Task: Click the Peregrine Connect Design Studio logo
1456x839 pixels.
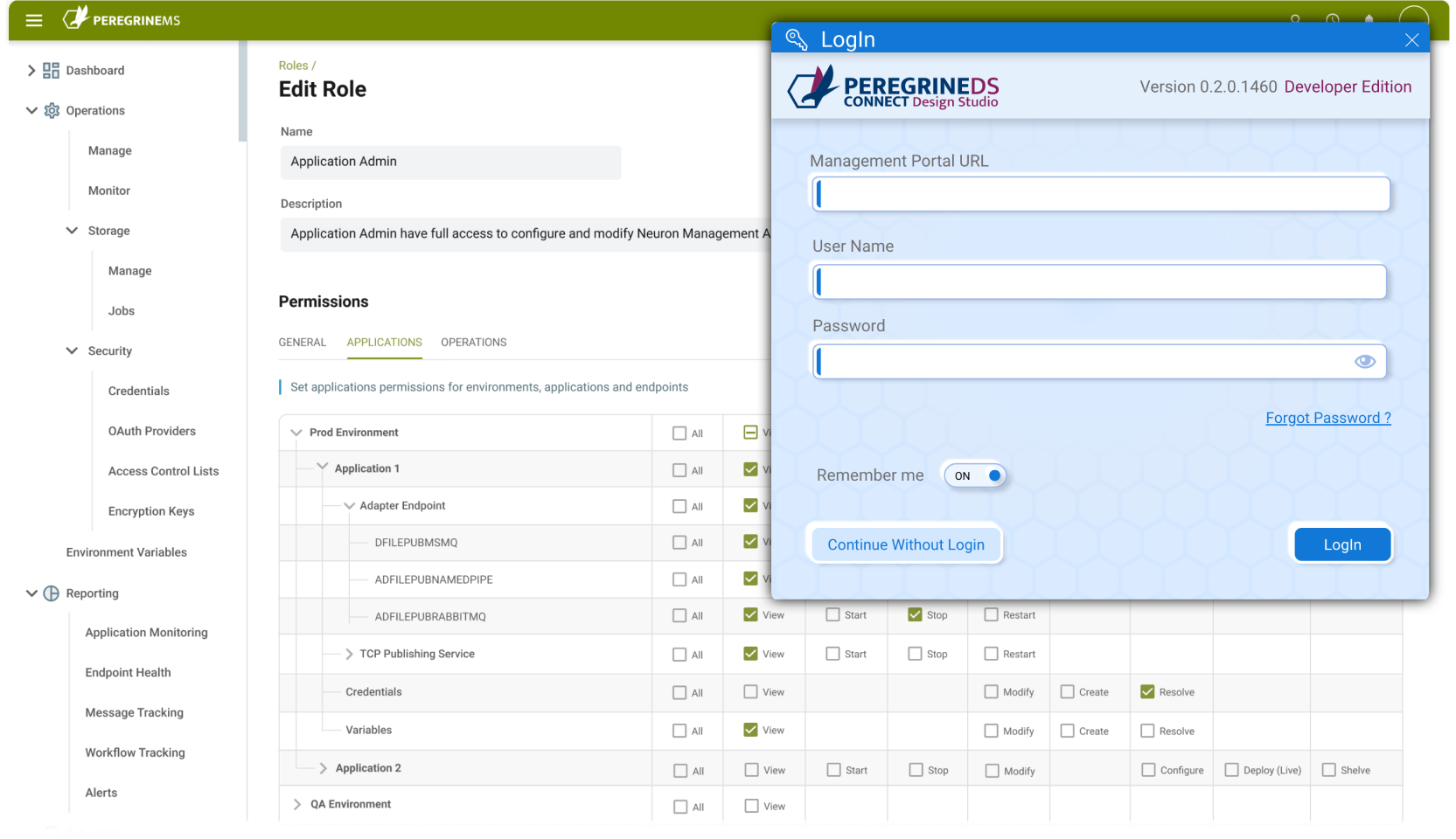Action: tap(893, 87)
